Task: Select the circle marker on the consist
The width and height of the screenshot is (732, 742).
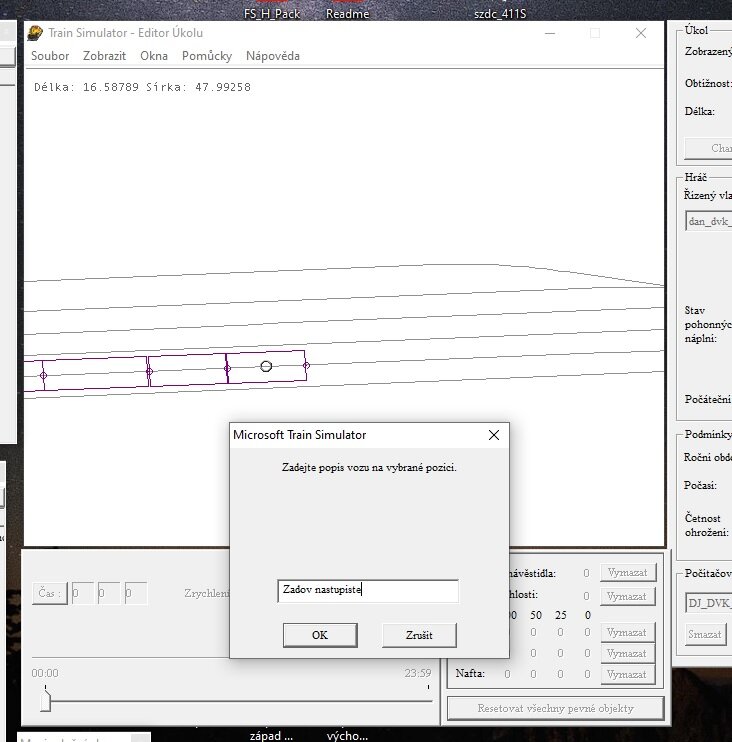Action: point(266,366)
